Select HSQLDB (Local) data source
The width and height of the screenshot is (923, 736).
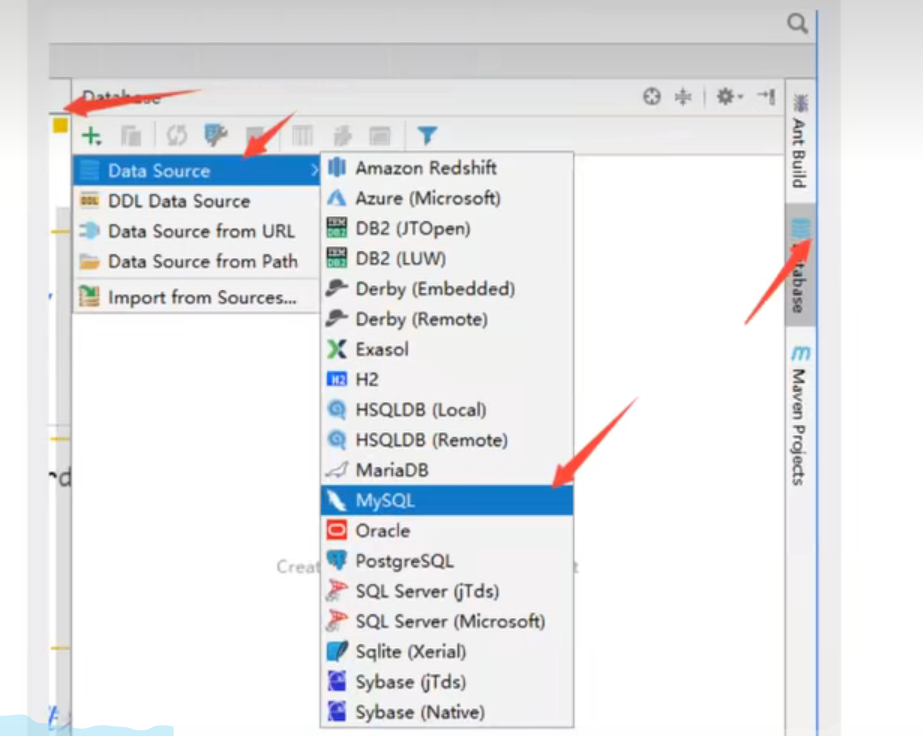click(x=447, y=410)
